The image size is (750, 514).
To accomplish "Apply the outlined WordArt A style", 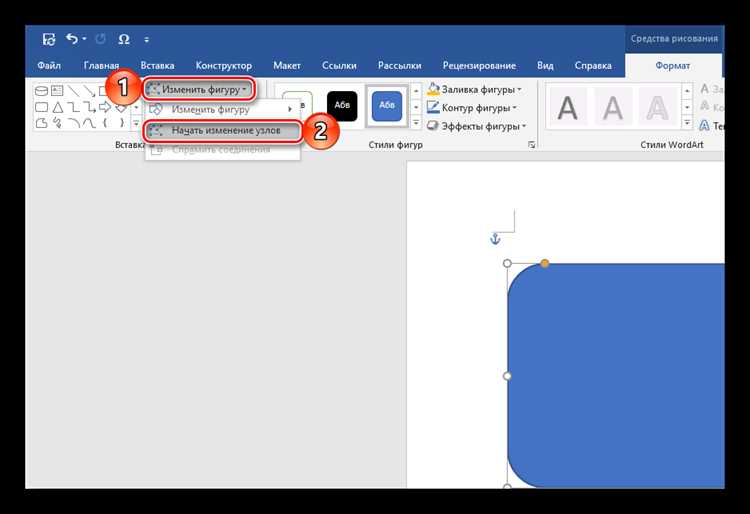I will tap(658, 108).
